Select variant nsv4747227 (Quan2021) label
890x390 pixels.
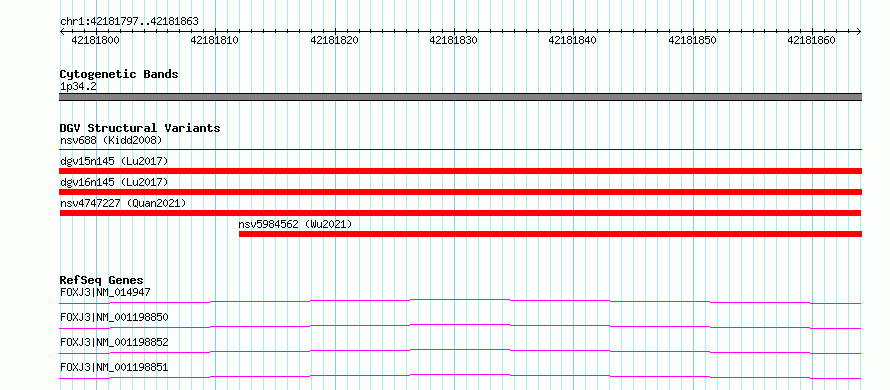(123, 203)
